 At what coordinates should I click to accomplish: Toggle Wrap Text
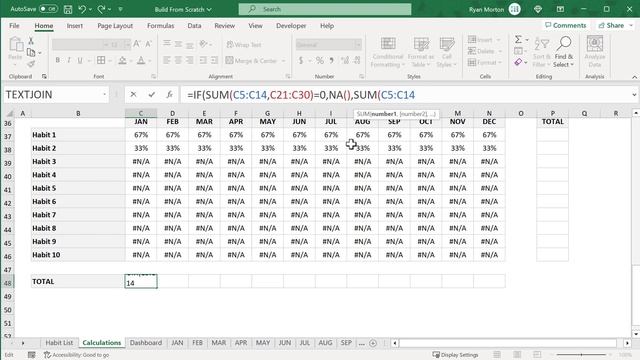tap(244, 44)
